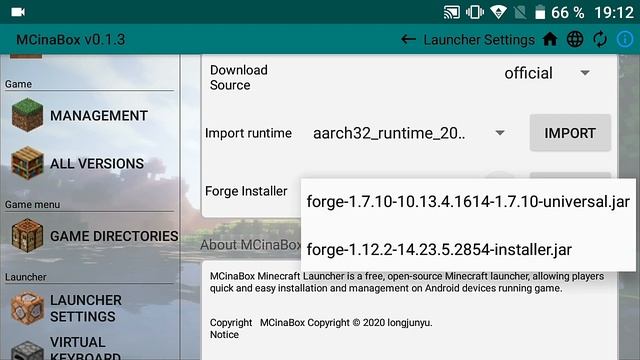Screen dimensions: 640x360
Task: Open the home icon in toolbar
Action: 550,40
